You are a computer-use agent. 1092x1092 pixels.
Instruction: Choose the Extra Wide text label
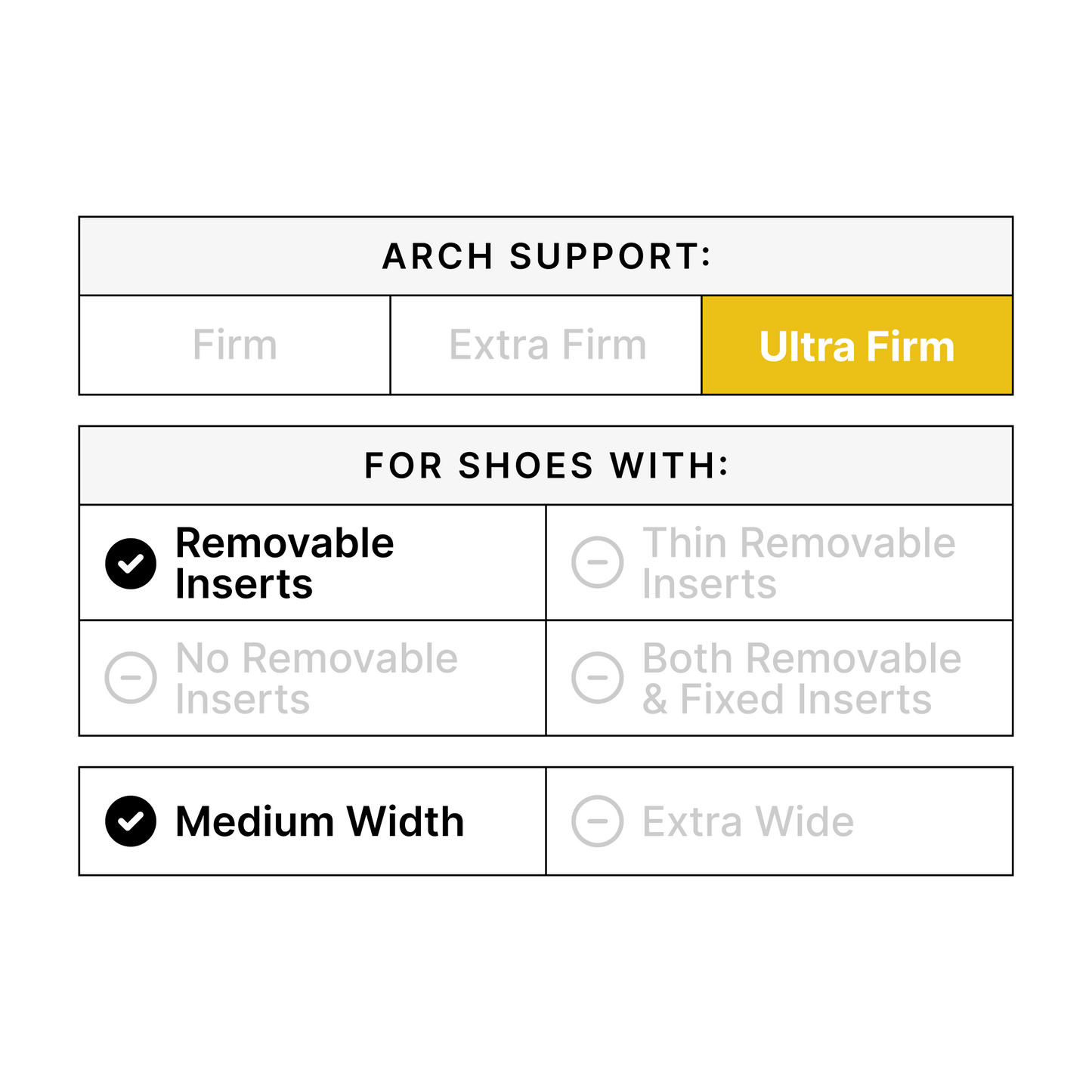pyautogui.click(x=747, y=821)
